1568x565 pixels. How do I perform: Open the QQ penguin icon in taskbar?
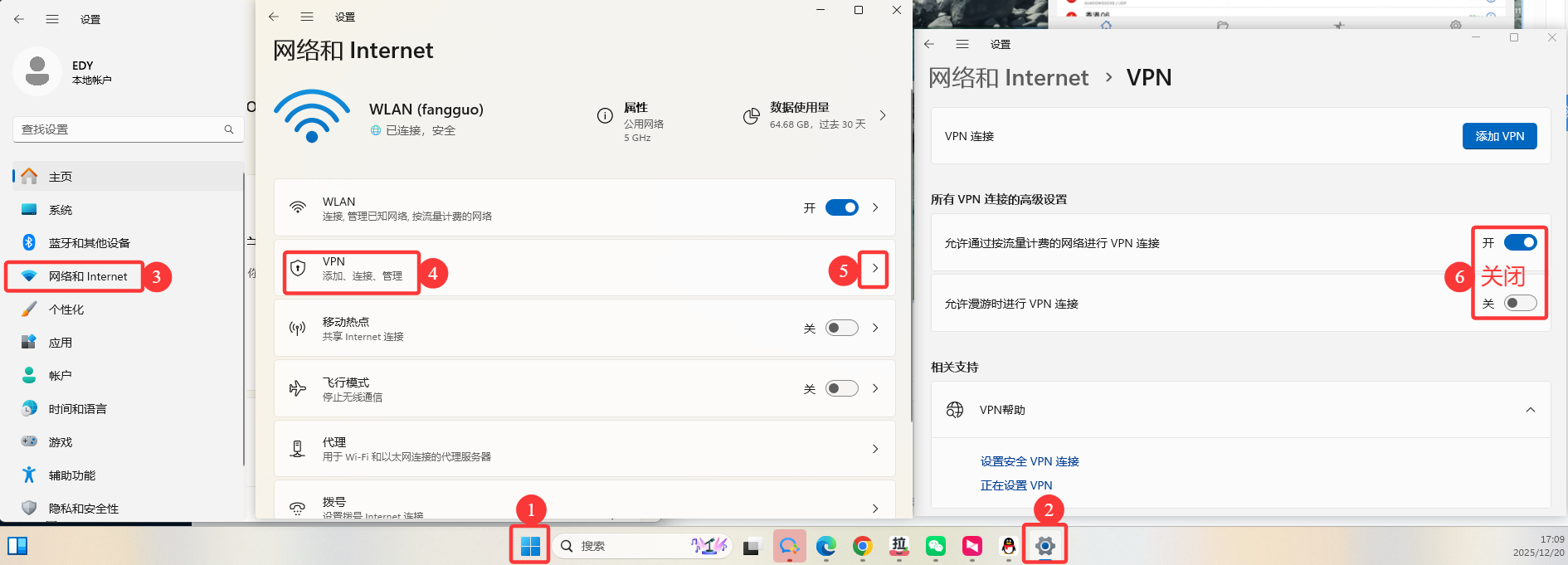point(1008,546)
